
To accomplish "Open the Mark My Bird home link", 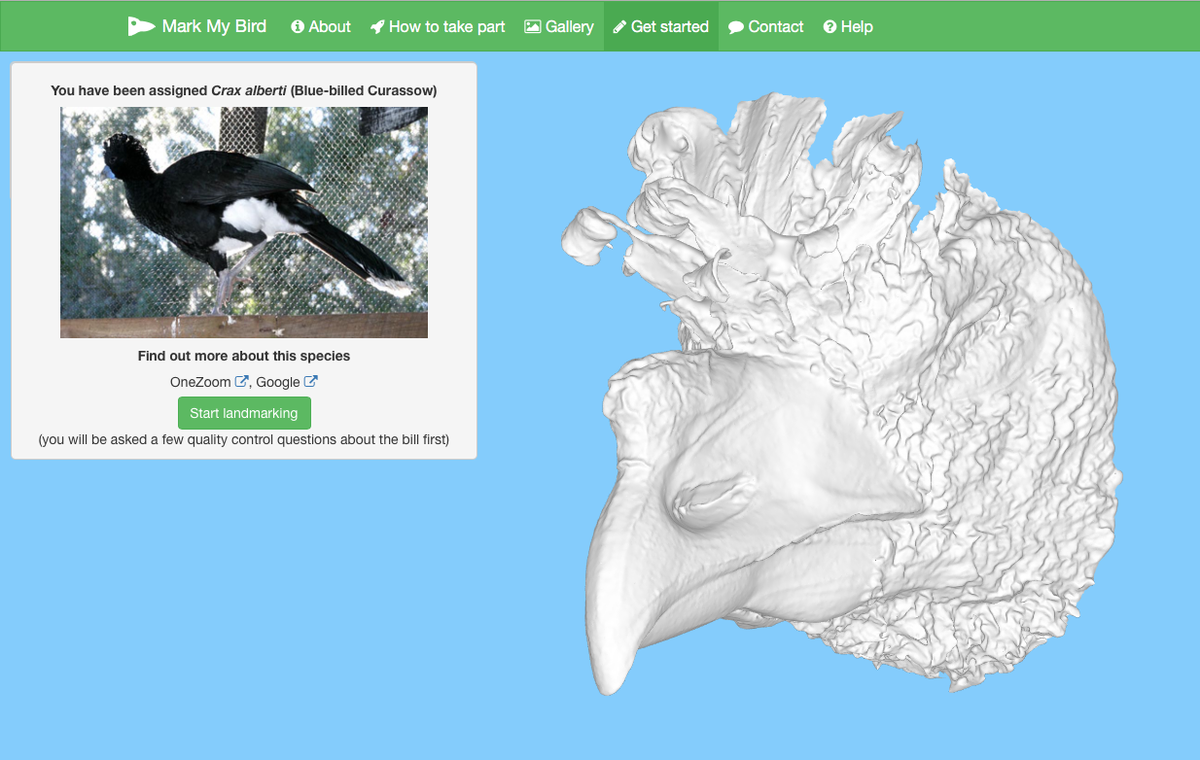I will point(197,26).
